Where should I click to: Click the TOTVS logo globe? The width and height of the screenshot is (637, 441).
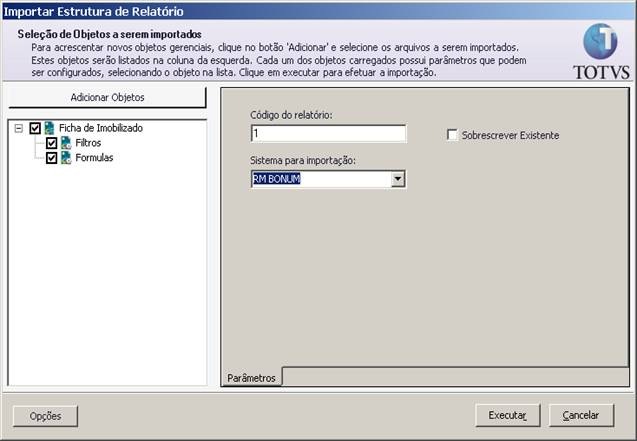point(600,41)
